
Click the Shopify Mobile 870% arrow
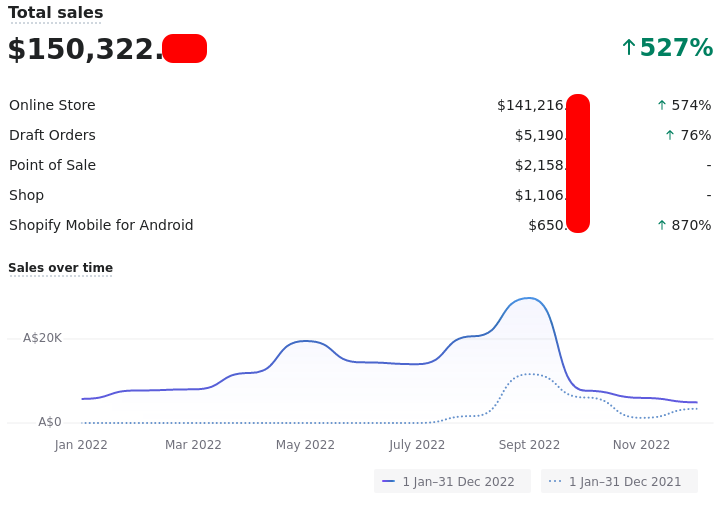[x=661, y=225]
